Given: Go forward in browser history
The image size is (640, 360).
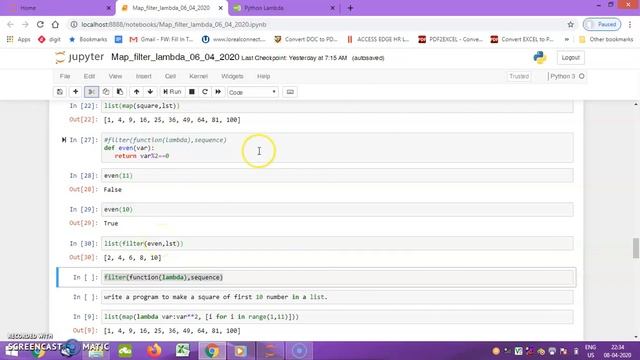Looking at the screenshot, I should point(25,24).
